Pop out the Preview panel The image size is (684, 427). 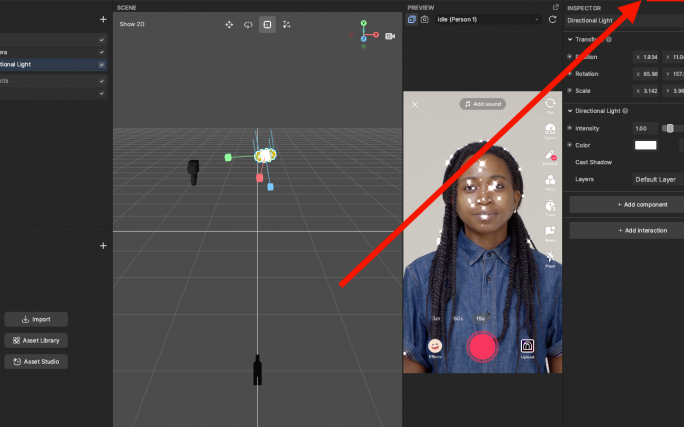(555, 7)
